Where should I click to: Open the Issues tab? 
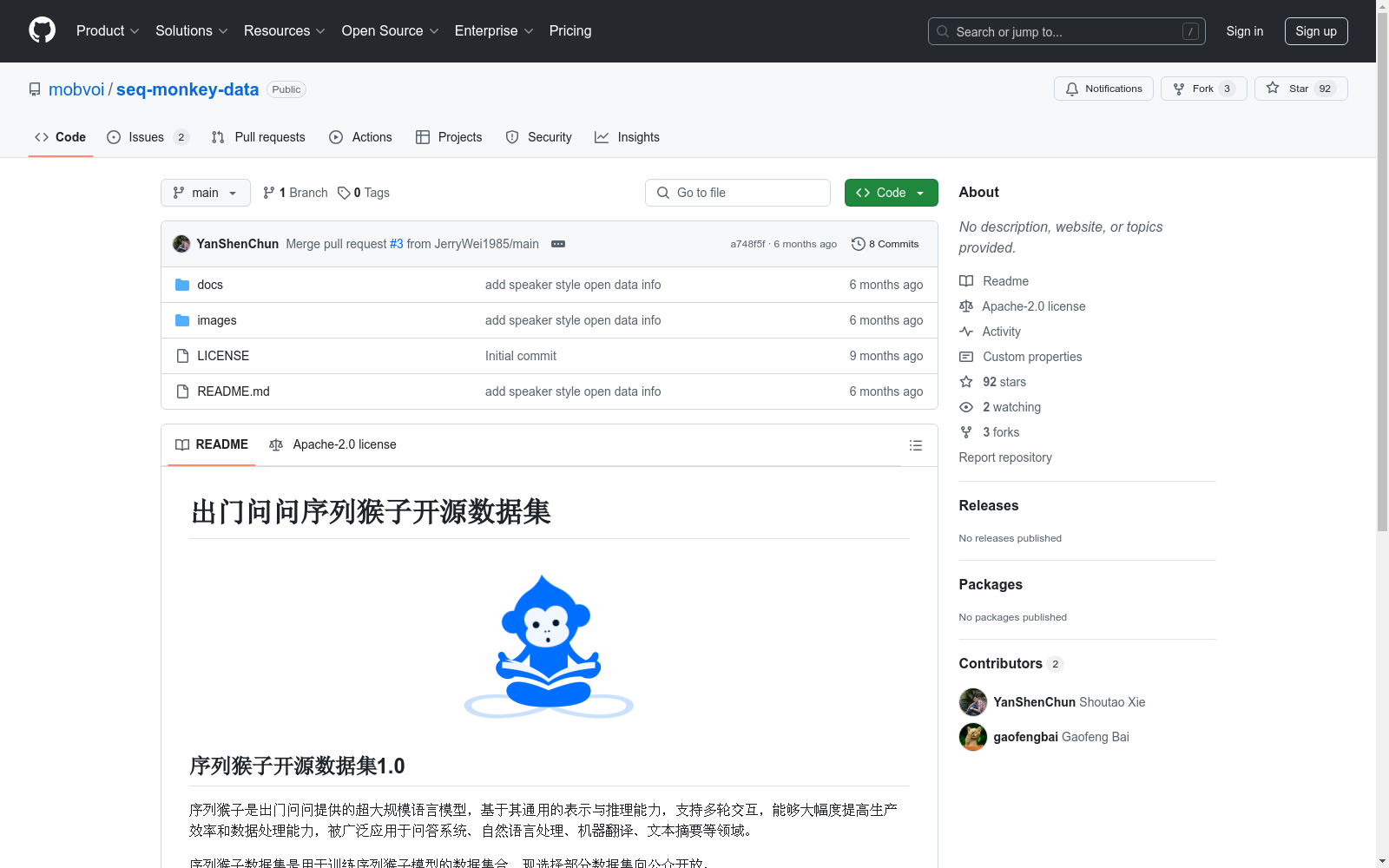148,137
